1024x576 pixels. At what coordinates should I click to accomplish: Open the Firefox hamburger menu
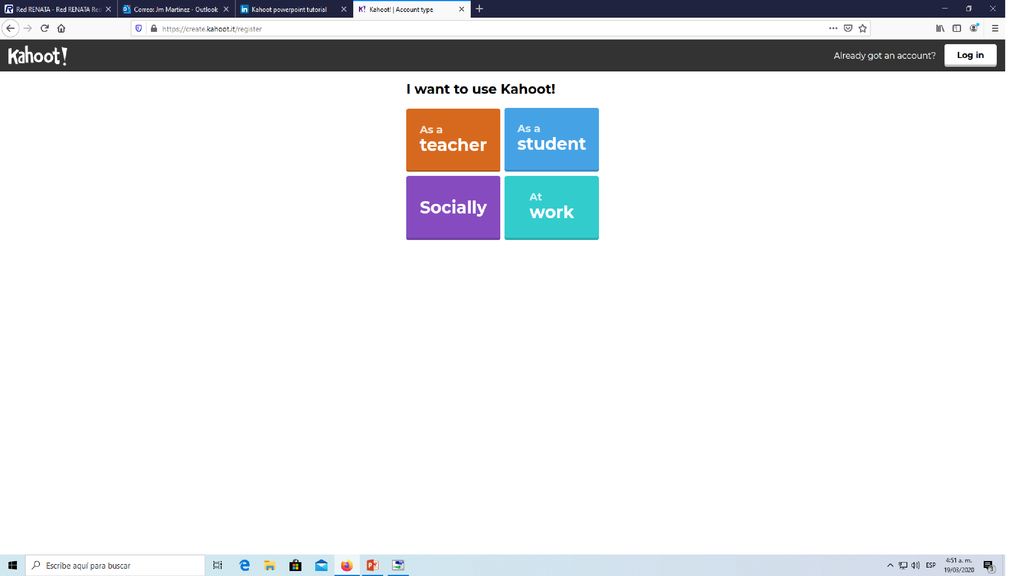click(x=995, y=28)
